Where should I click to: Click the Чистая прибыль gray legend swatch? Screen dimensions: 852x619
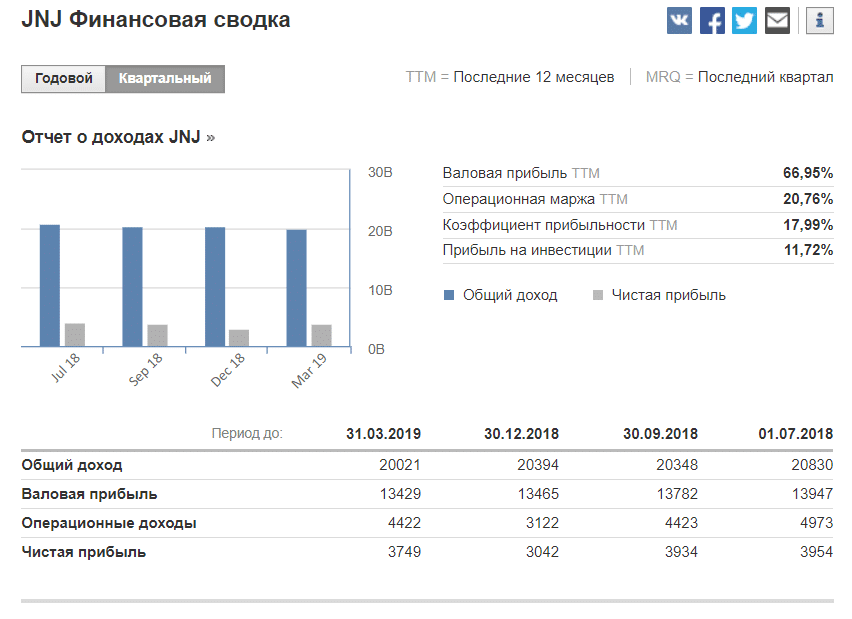pyautogui.click(x=598, y=295)
